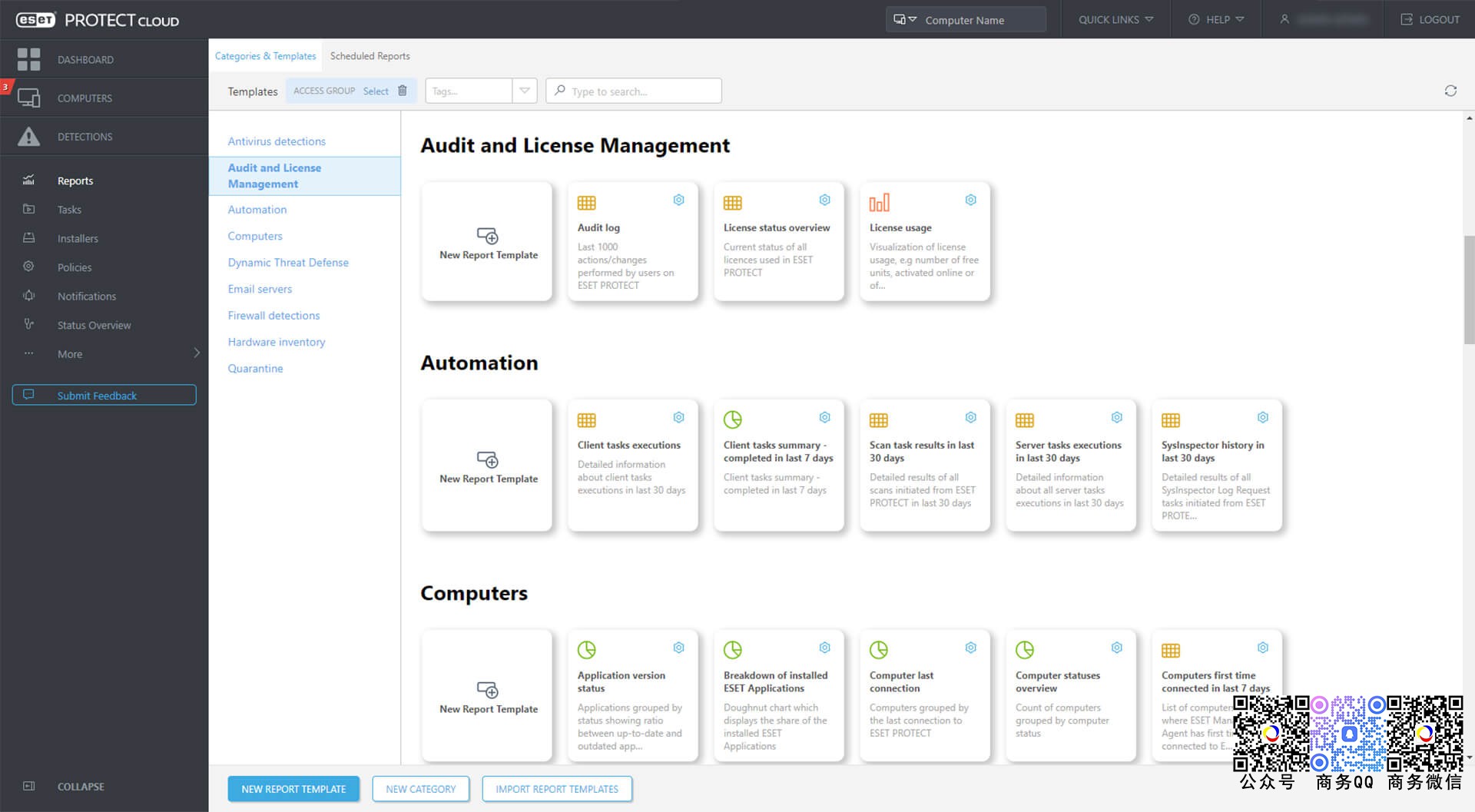Switch to Categories & Templates tab

pos(265,56)
